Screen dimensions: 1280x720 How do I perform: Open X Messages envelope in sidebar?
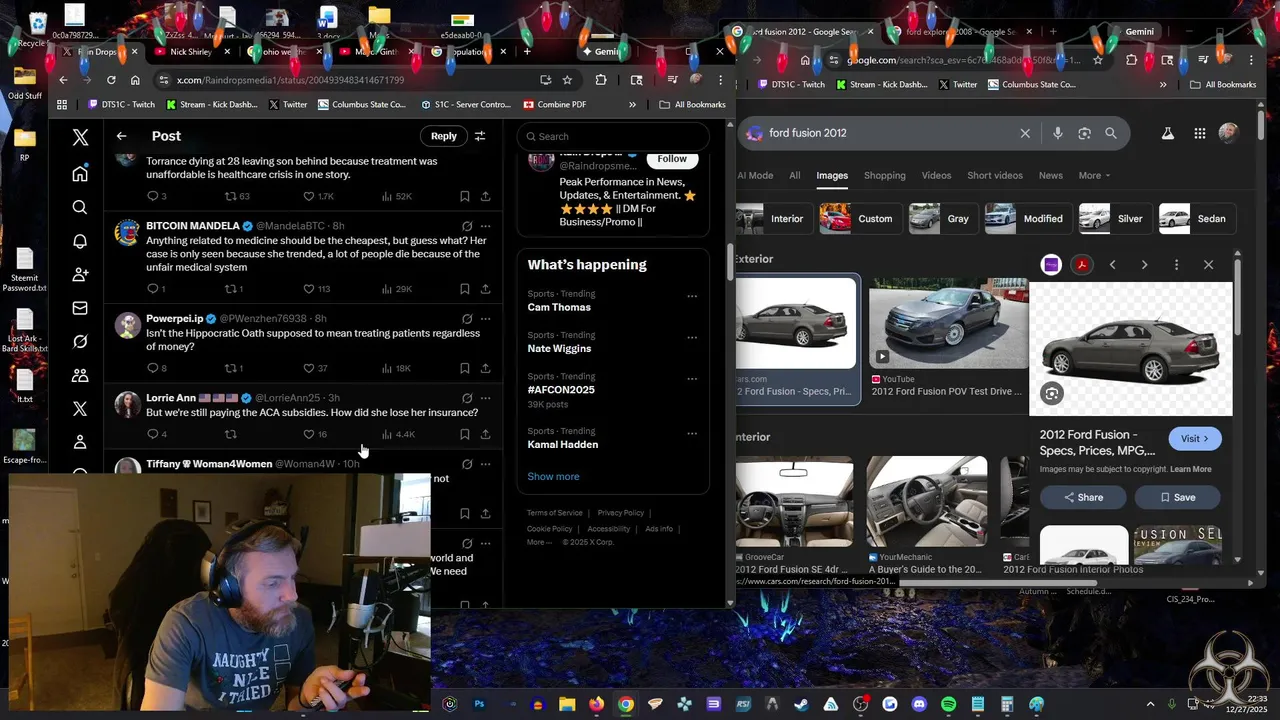(x=80, y=308)
